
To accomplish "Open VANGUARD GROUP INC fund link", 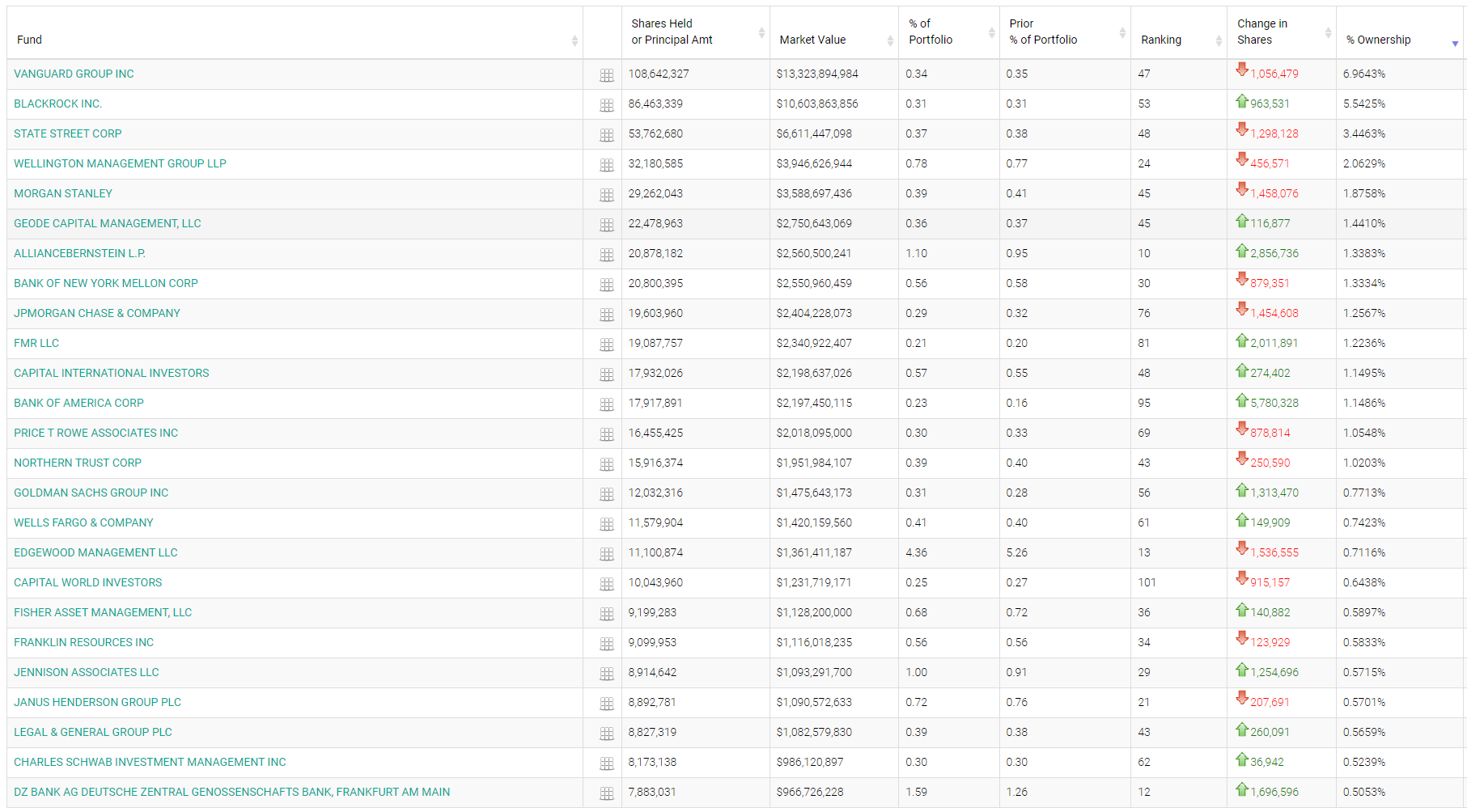I will pyautogui.click(x=74, y=74).
